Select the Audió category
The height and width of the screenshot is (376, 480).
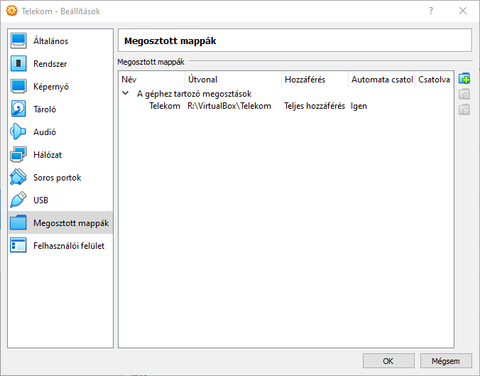(60, 132)
